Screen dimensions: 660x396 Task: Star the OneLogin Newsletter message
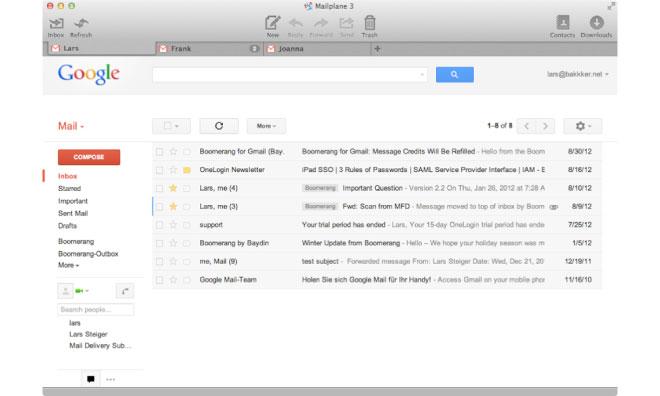pyautogui.click(x=173, y=170)
